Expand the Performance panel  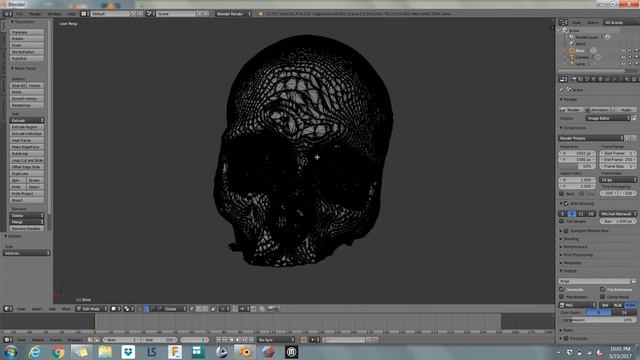pyautogui.click(x=575, y=247)
